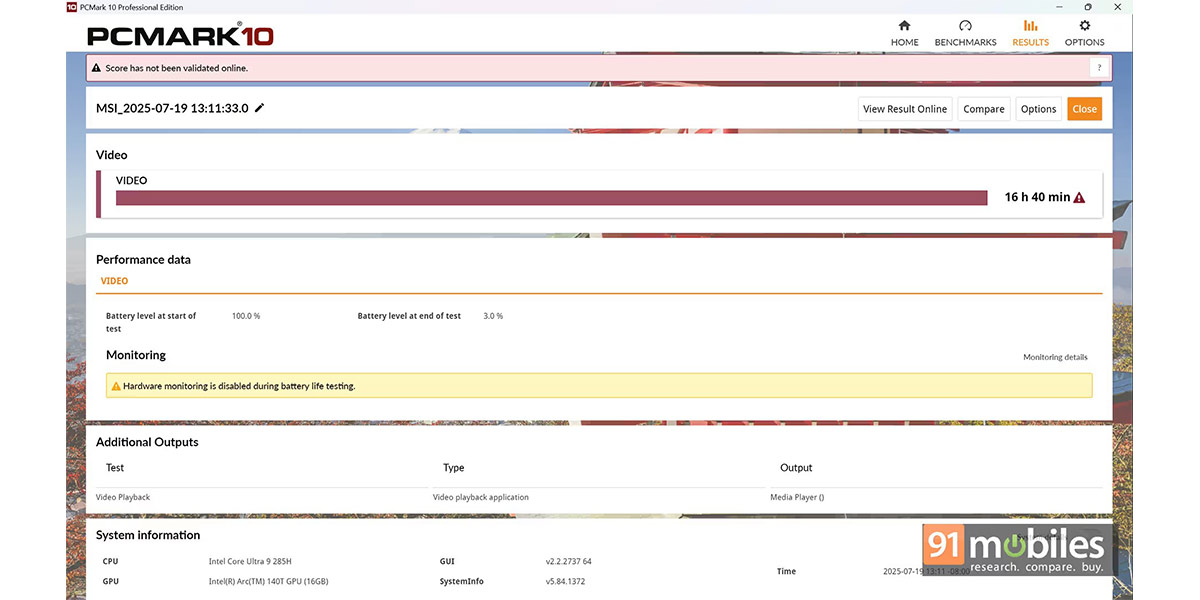Image resolution: width=1200 pixels, height=600 pixels.
Task: Click 'Video playback application' type cell
Action: pyautogui.click(x=481, y=497)
